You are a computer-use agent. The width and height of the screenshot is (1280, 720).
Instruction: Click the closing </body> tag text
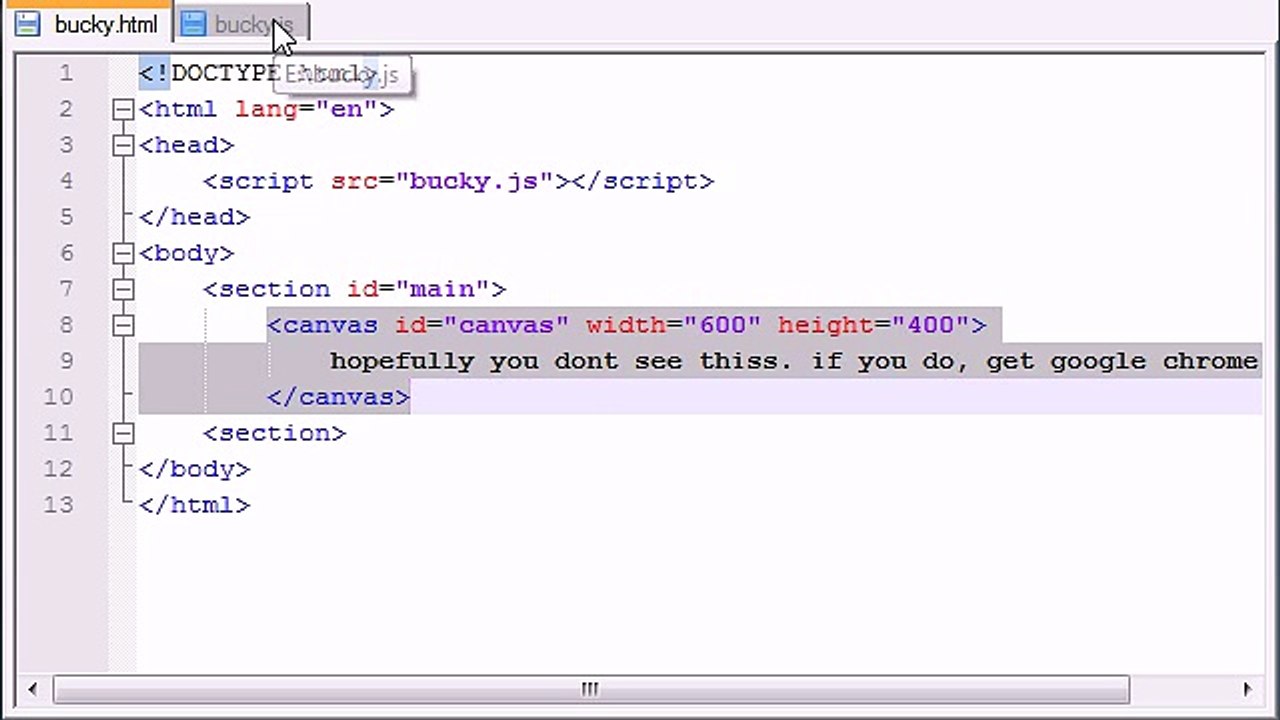pos(195,469)
